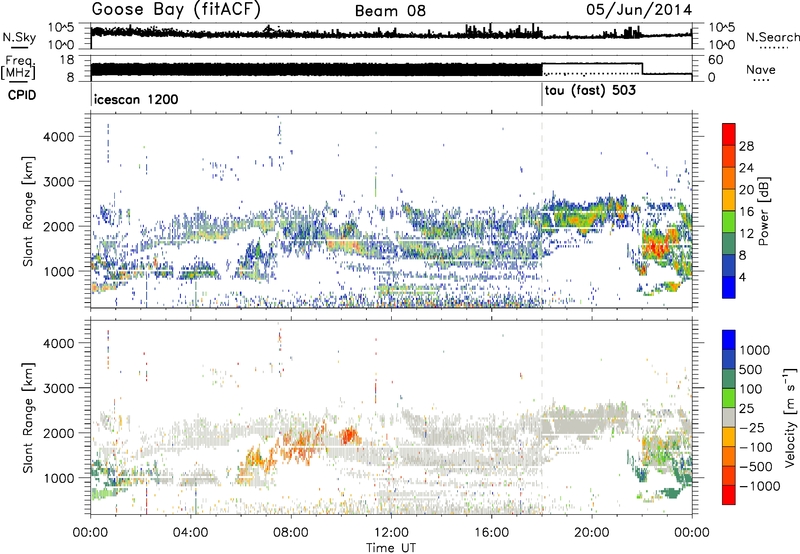Click the 'Slant Range [km]' label of the power panel

28,211
